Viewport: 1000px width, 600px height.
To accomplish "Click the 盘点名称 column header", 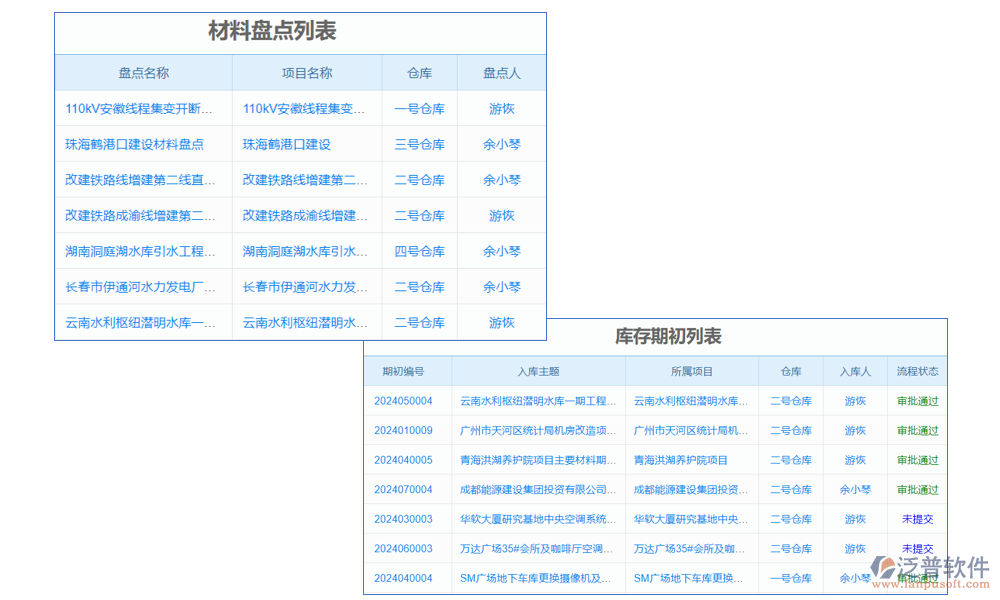I will click(x=144, y=72).
